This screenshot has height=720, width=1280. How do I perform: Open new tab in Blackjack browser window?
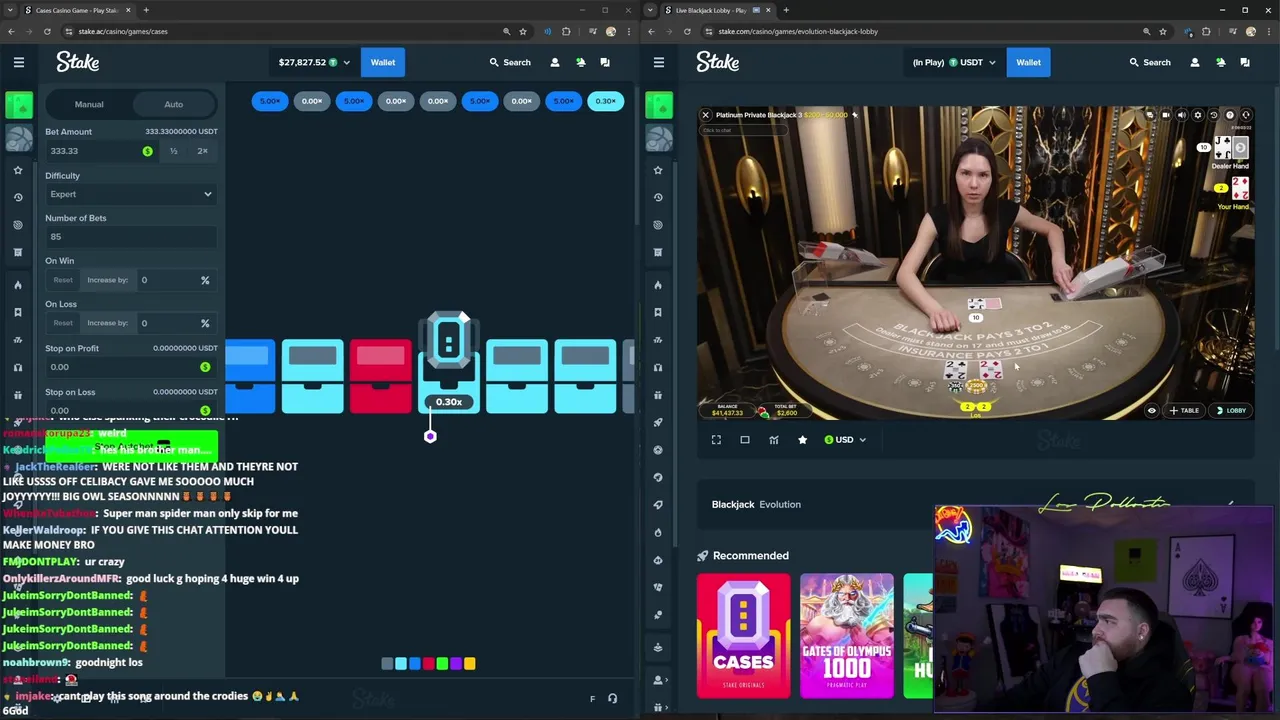(786, 10)
